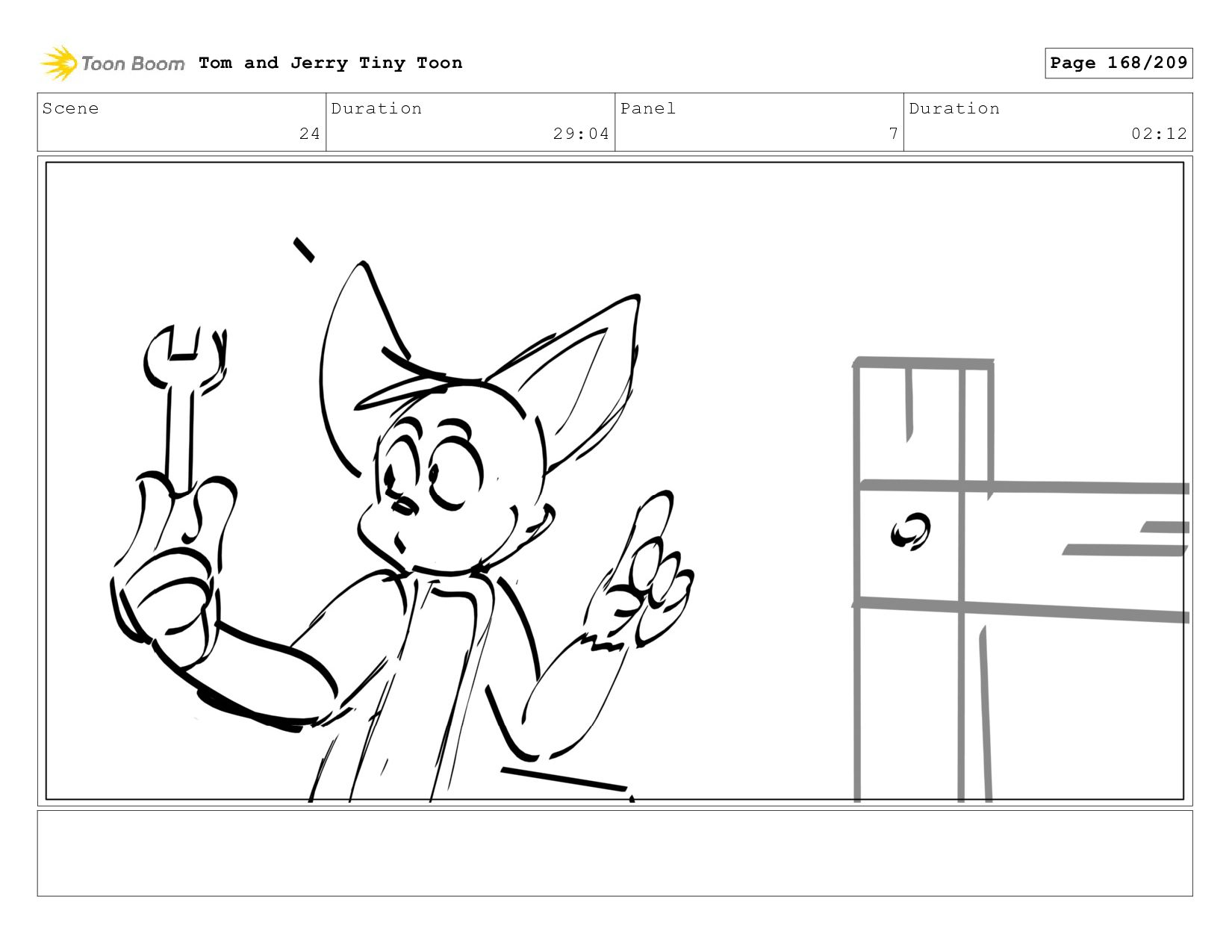The height and width of the screenshot is (952, 1232).
Task: Select the panel duration value "02:12"
Action: point(1159,134)
